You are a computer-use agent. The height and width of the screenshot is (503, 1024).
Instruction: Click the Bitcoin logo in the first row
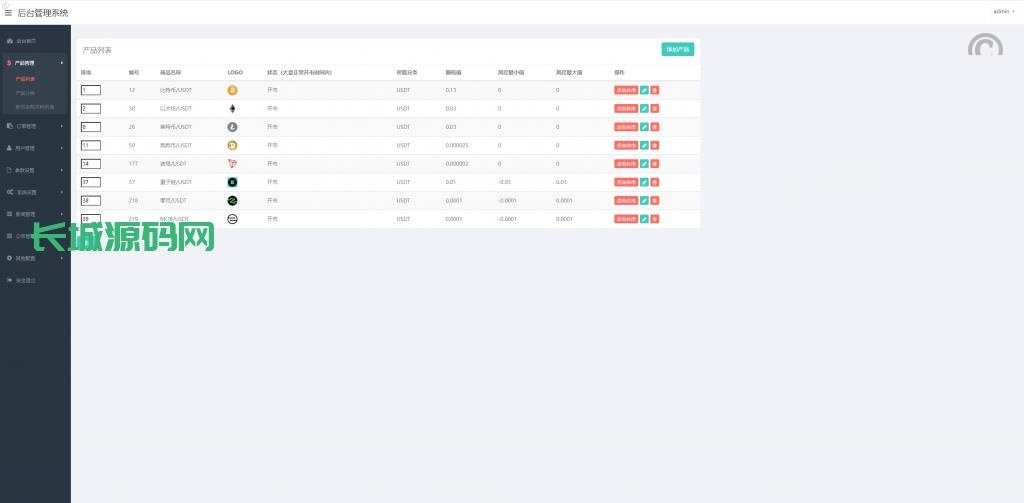tap(232, 90)
